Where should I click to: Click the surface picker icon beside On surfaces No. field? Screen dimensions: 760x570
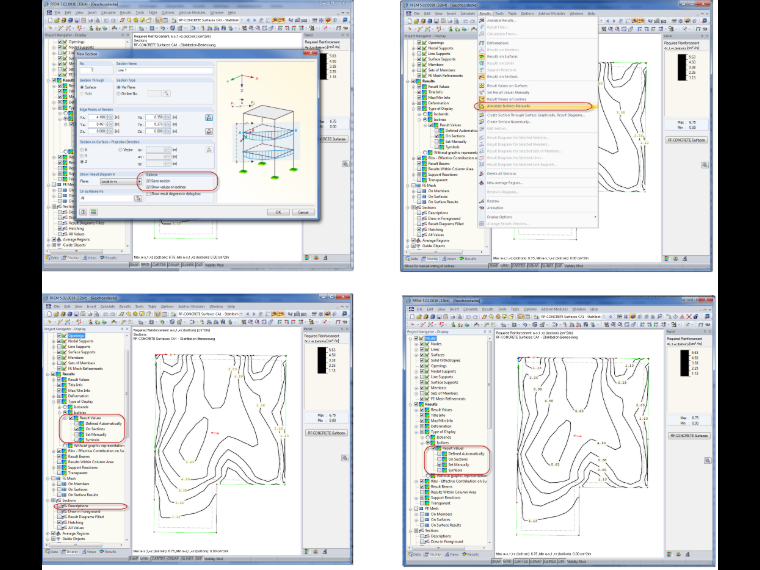(x=138, y=198)
